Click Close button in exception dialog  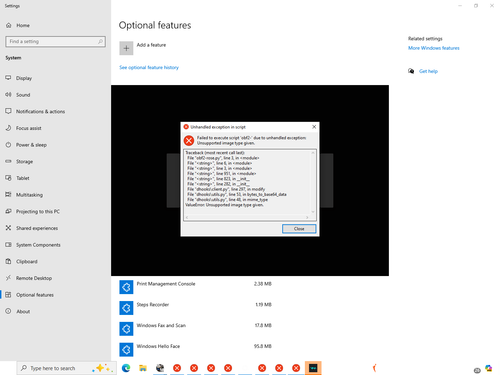tap(299, 229)
